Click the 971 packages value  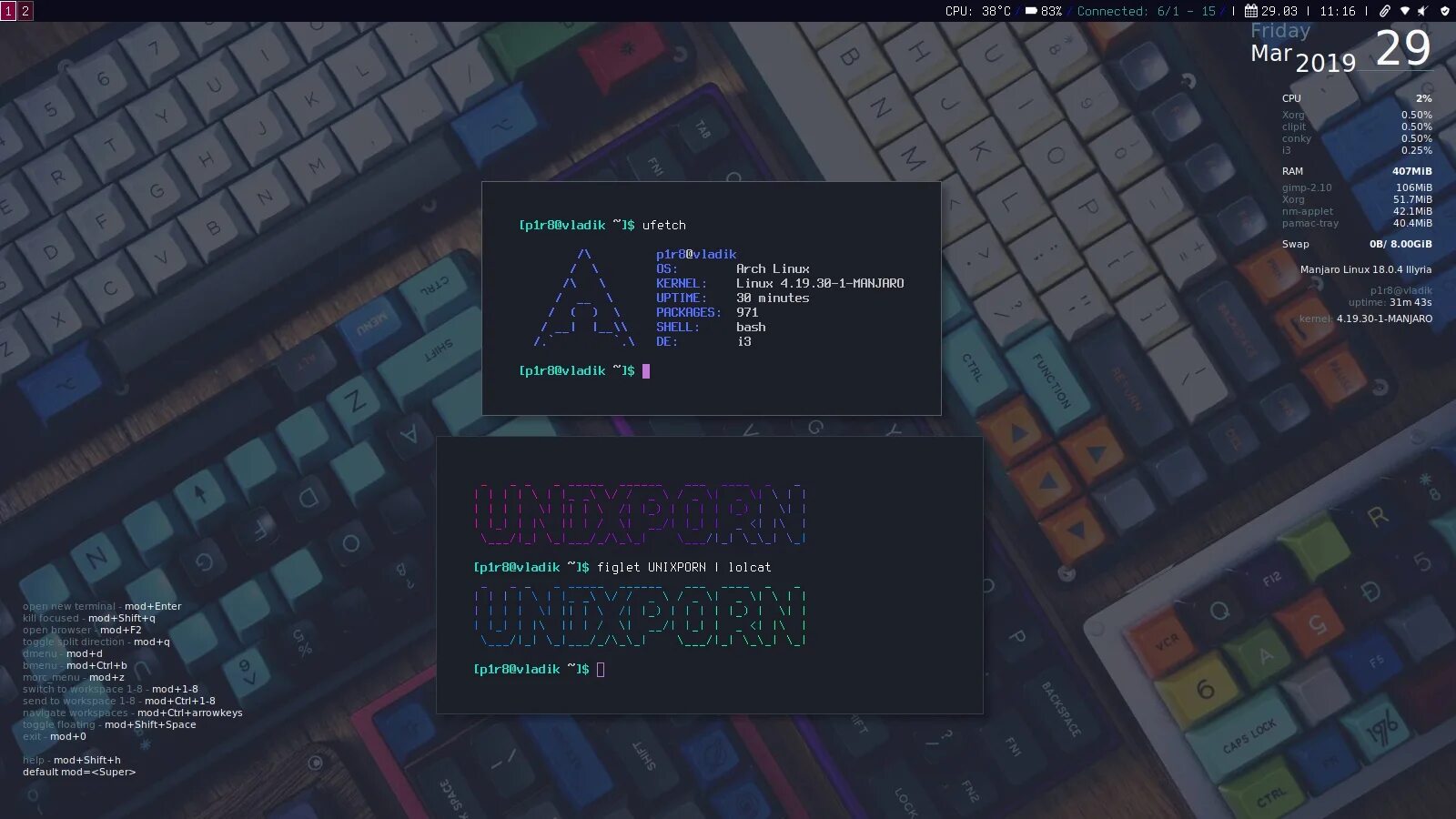point(747,312)
